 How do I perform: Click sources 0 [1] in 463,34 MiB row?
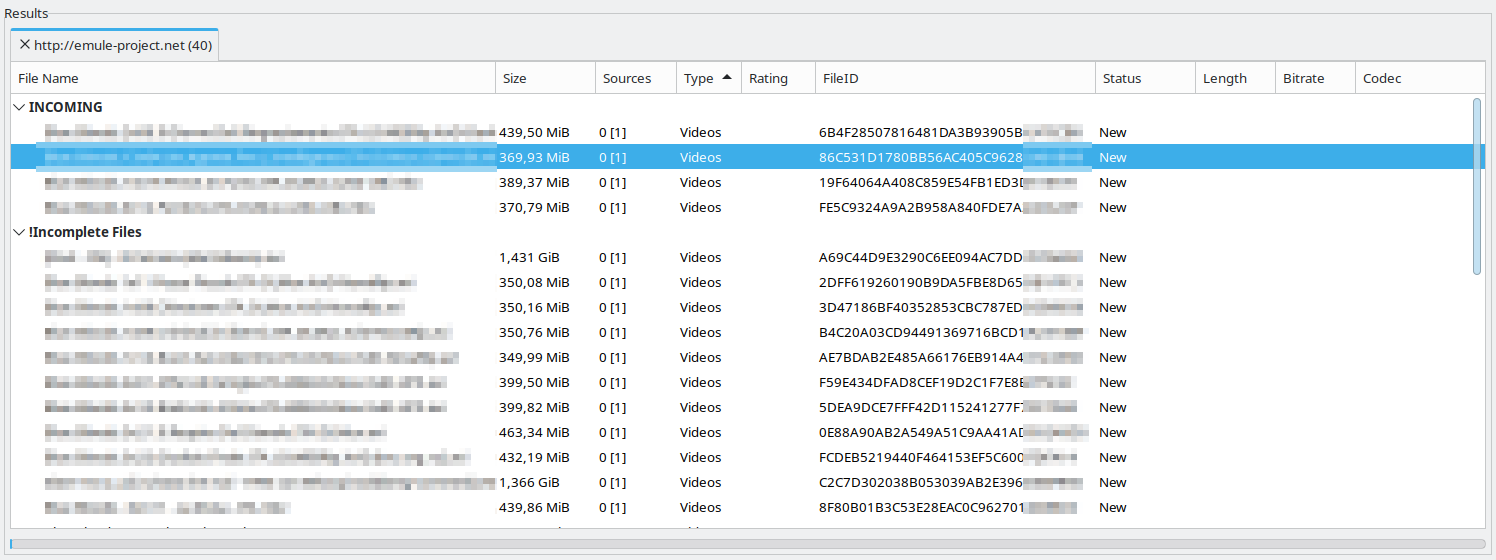coord(613,432)
